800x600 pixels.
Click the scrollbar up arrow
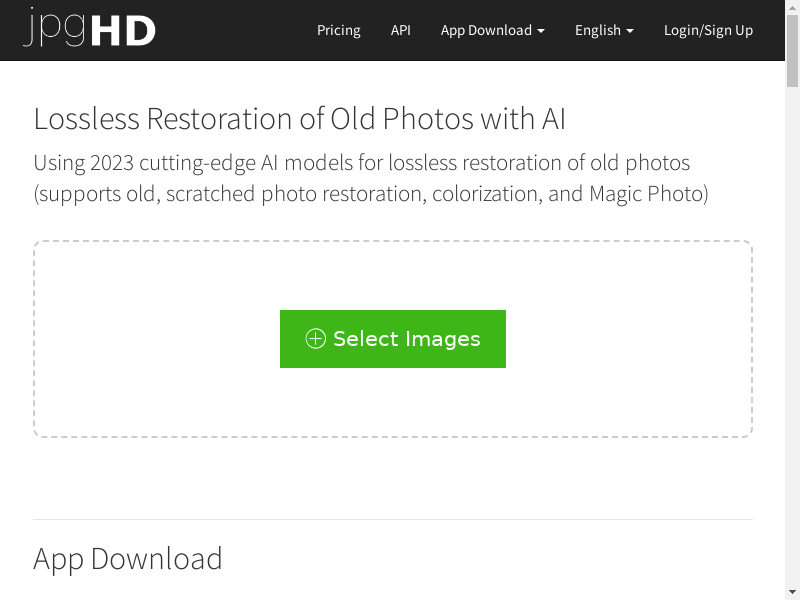(792, 7)
